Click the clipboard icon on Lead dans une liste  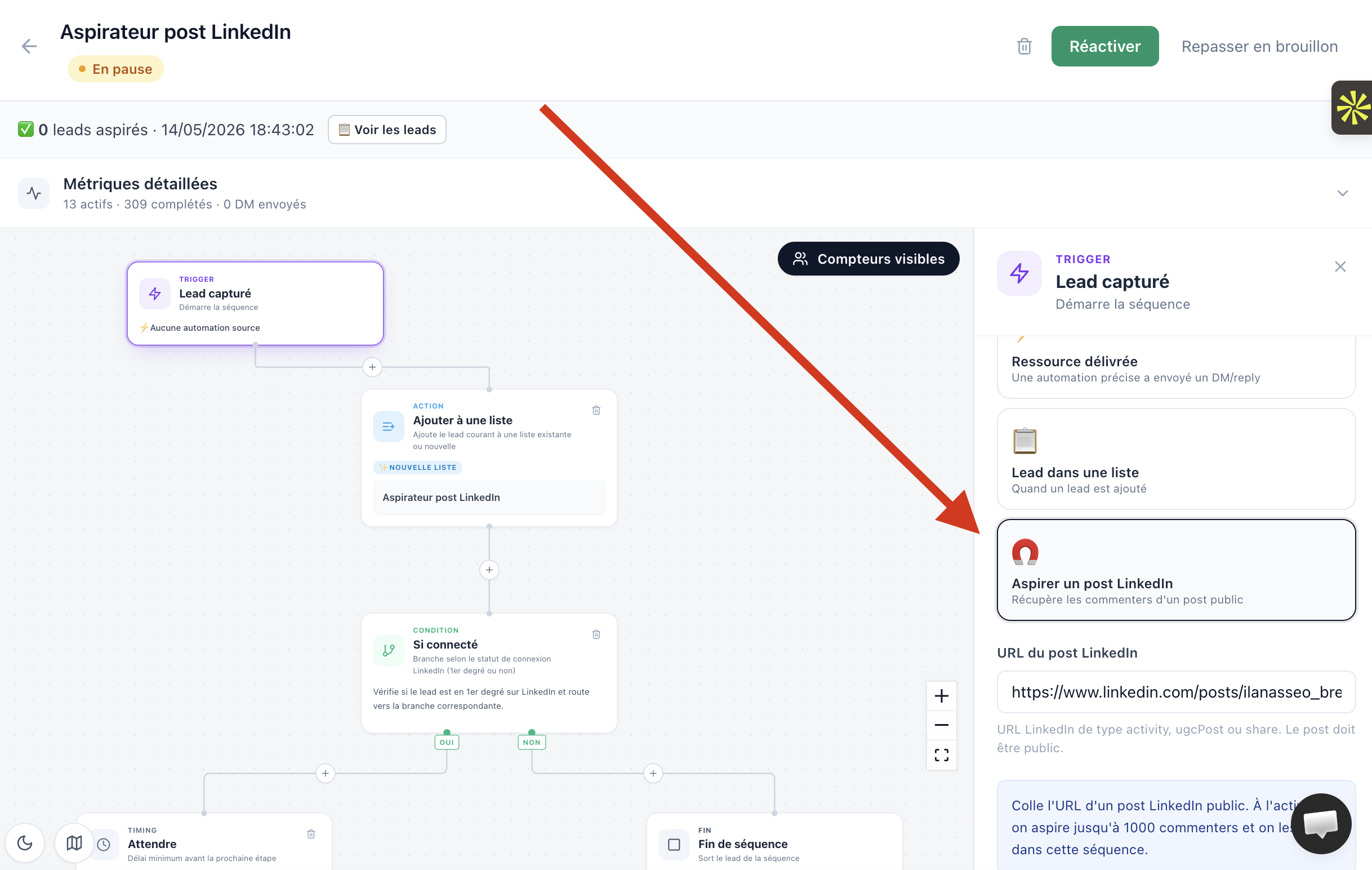1024,441
